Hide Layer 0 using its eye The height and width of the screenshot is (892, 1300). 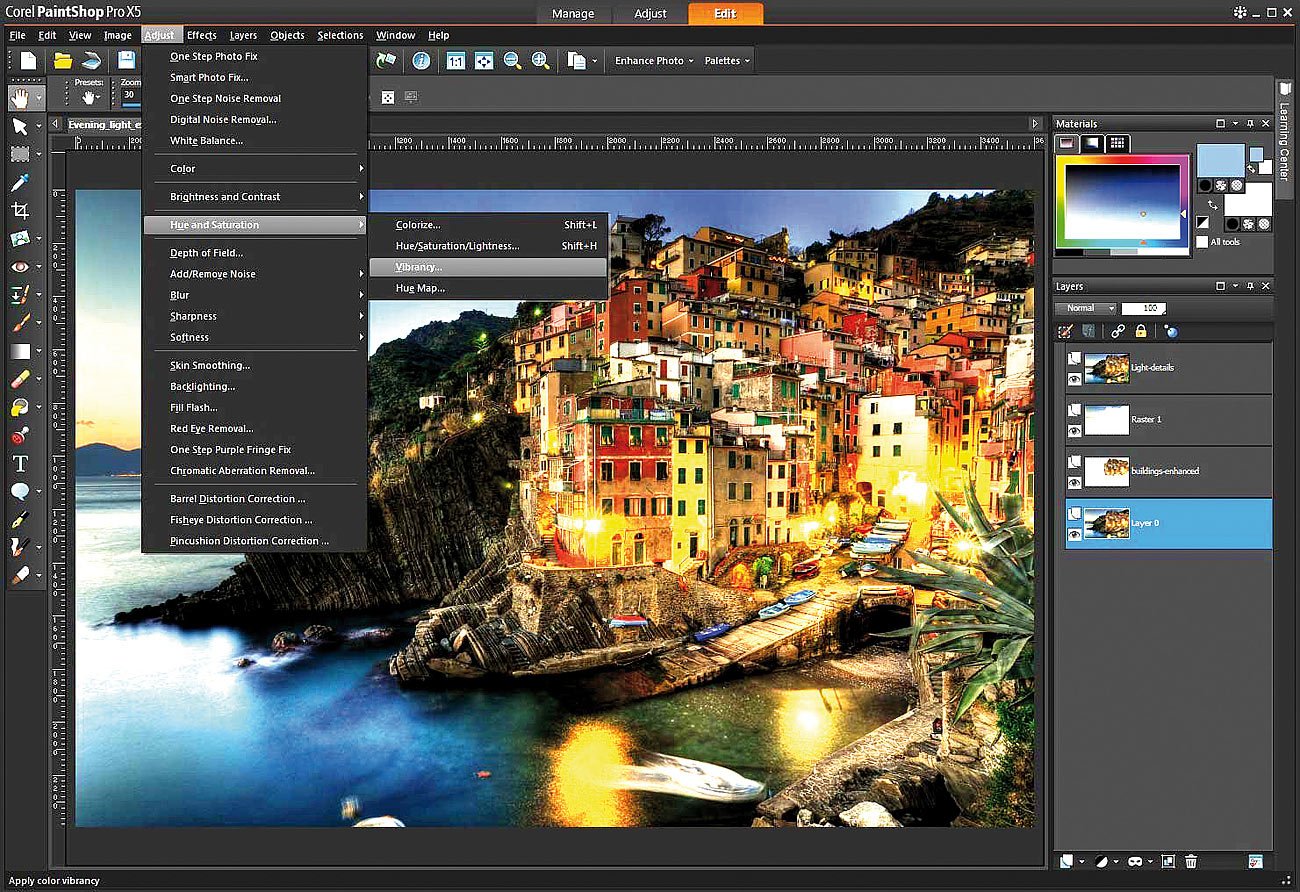pos(1075,535)
